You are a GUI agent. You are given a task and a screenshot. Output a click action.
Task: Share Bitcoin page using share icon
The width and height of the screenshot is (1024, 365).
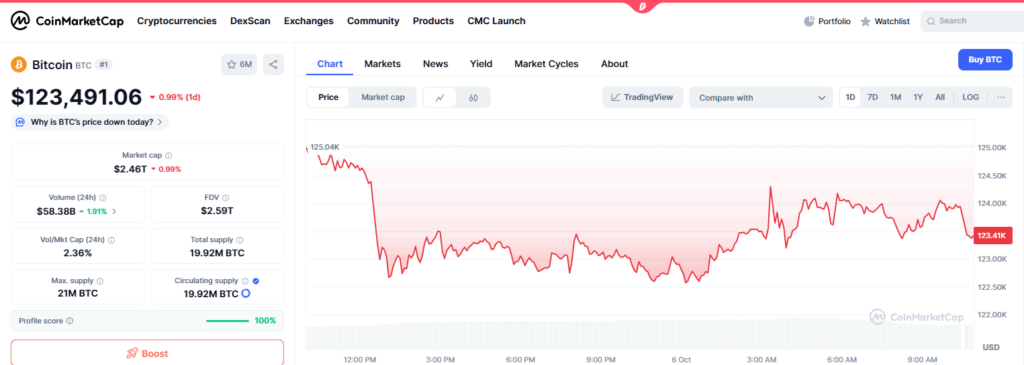273,64
